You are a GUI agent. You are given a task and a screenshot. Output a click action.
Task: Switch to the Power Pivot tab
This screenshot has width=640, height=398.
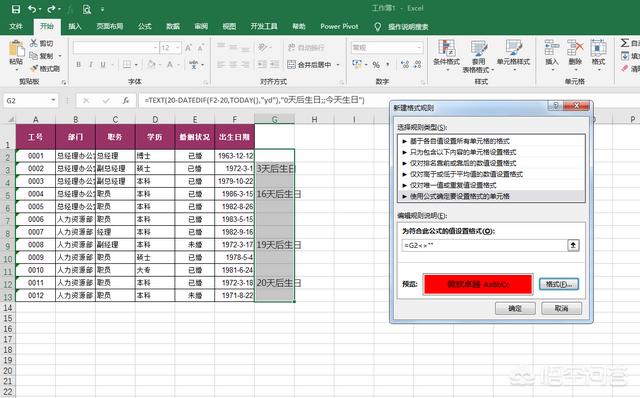(339, 27)
